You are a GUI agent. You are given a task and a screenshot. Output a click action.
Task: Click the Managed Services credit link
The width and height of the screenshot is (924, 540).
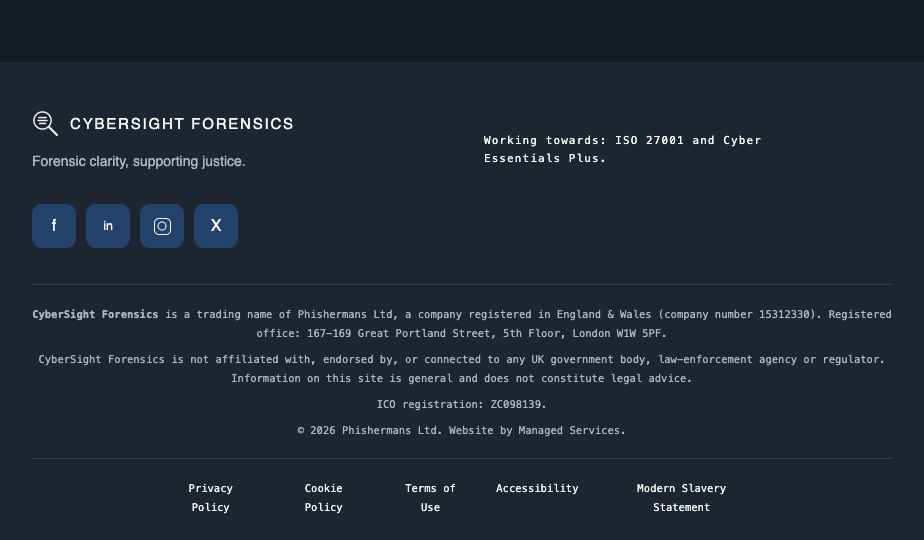[x=569, y=430]
